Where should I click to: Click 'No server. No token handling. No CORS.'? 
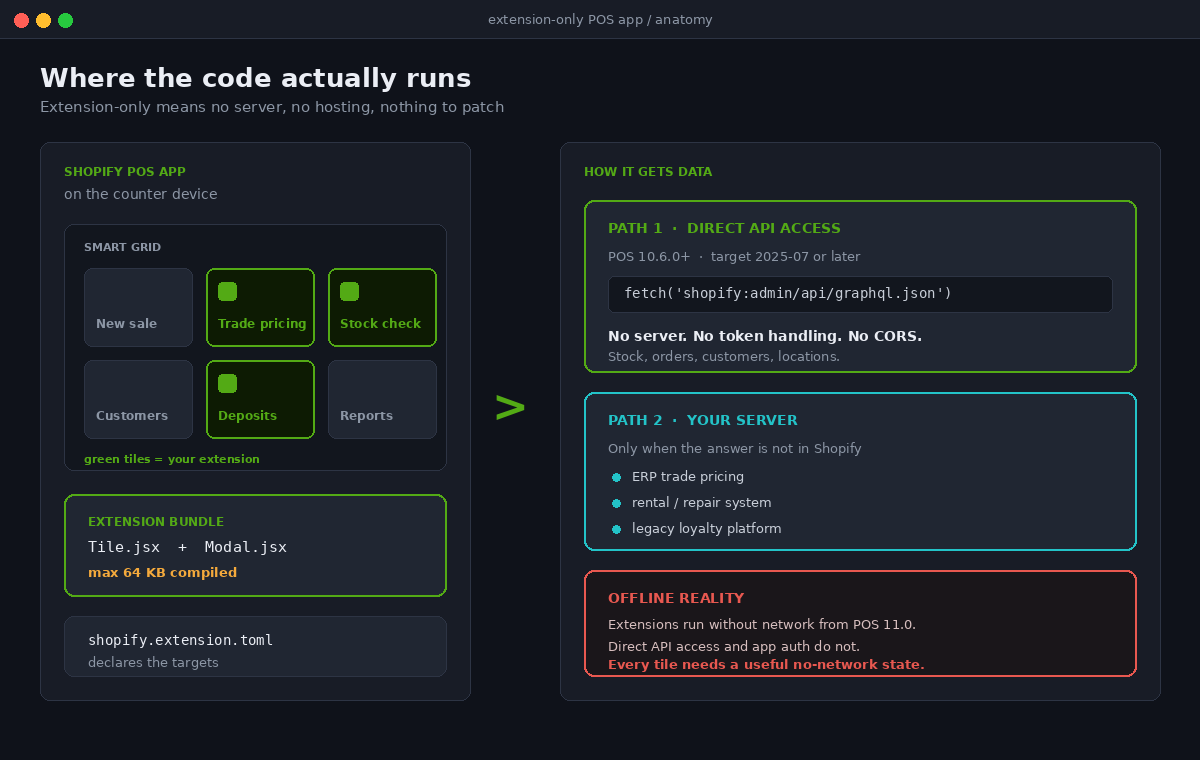765,336
